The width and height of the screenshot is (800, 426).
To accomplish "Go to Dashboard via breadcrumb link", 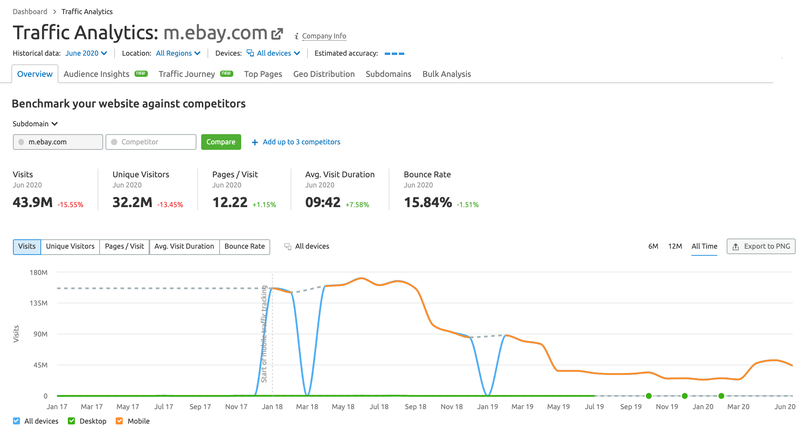I will 30,12.
